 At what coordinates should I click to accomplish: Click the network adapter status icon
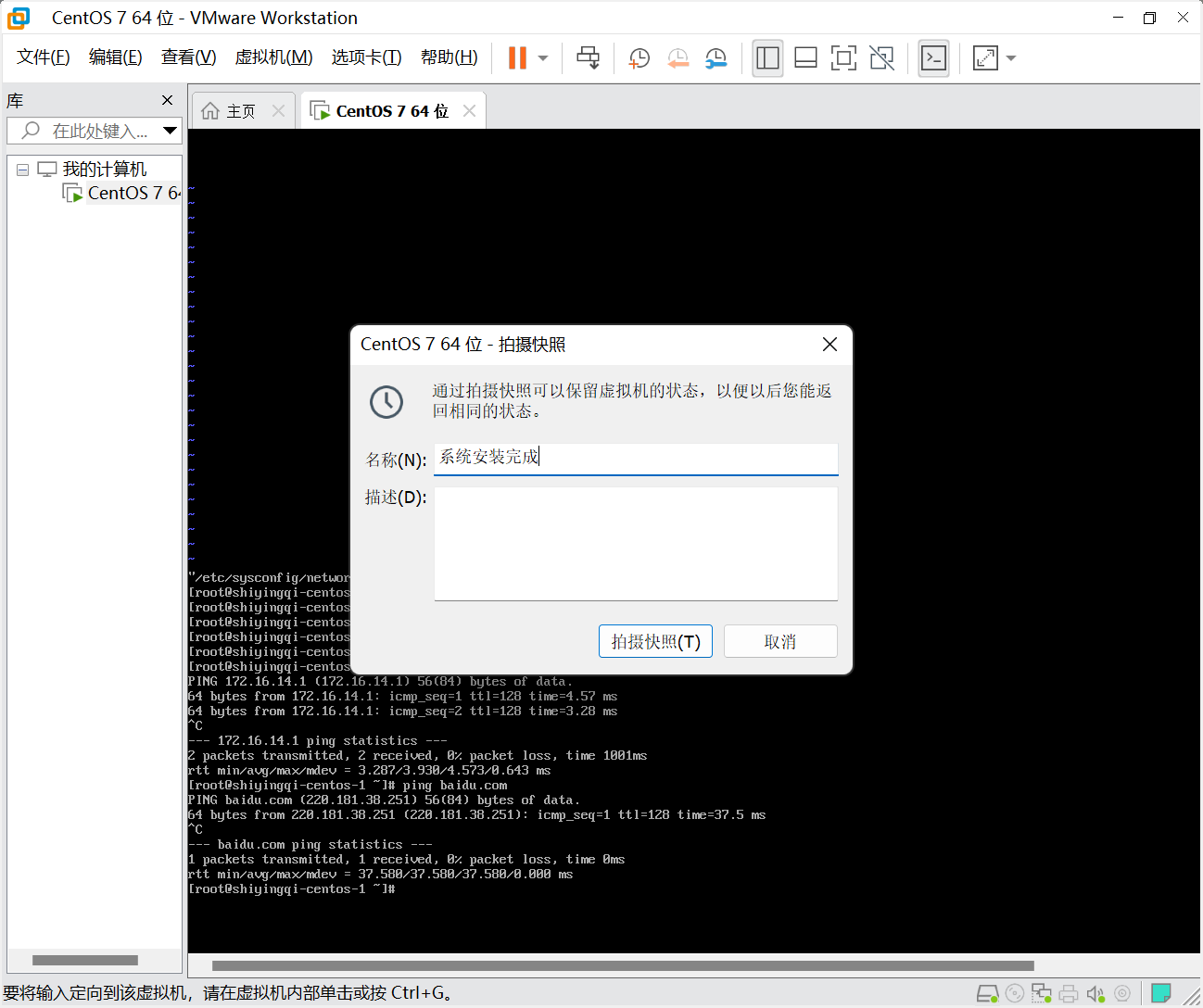[x=1042, y=994]
